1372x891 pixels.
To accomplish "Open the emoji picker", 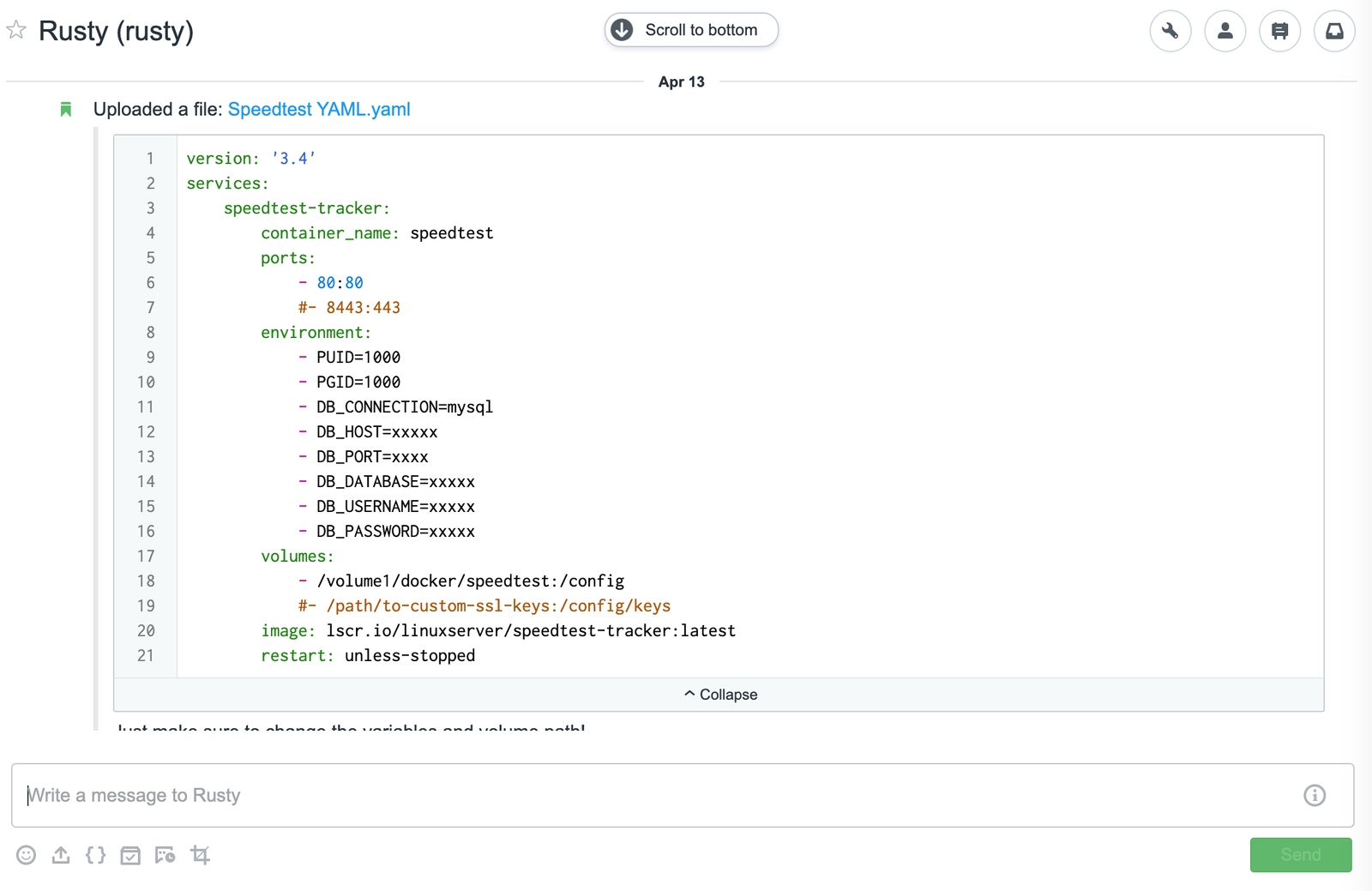I will click(x=27, y=855).
